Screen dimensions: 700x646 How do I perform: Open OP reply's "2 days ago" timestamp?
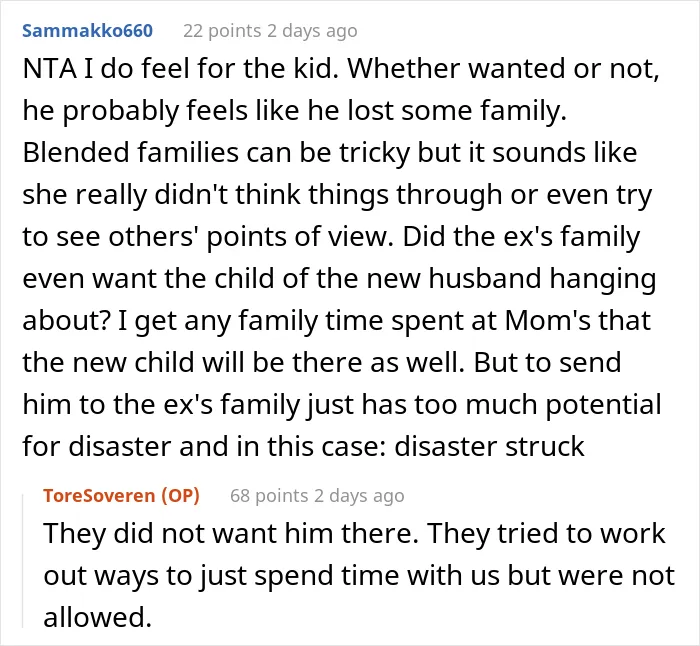(359, 496)
